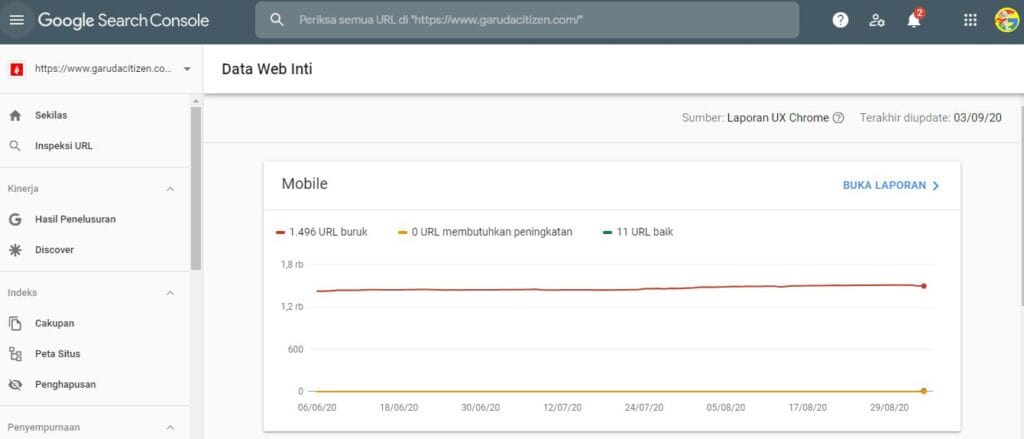Toggle the 0 URL membutuhkan peningkatan legend
The height and width of the screenshot is (439, 1024).
[485, 232]
